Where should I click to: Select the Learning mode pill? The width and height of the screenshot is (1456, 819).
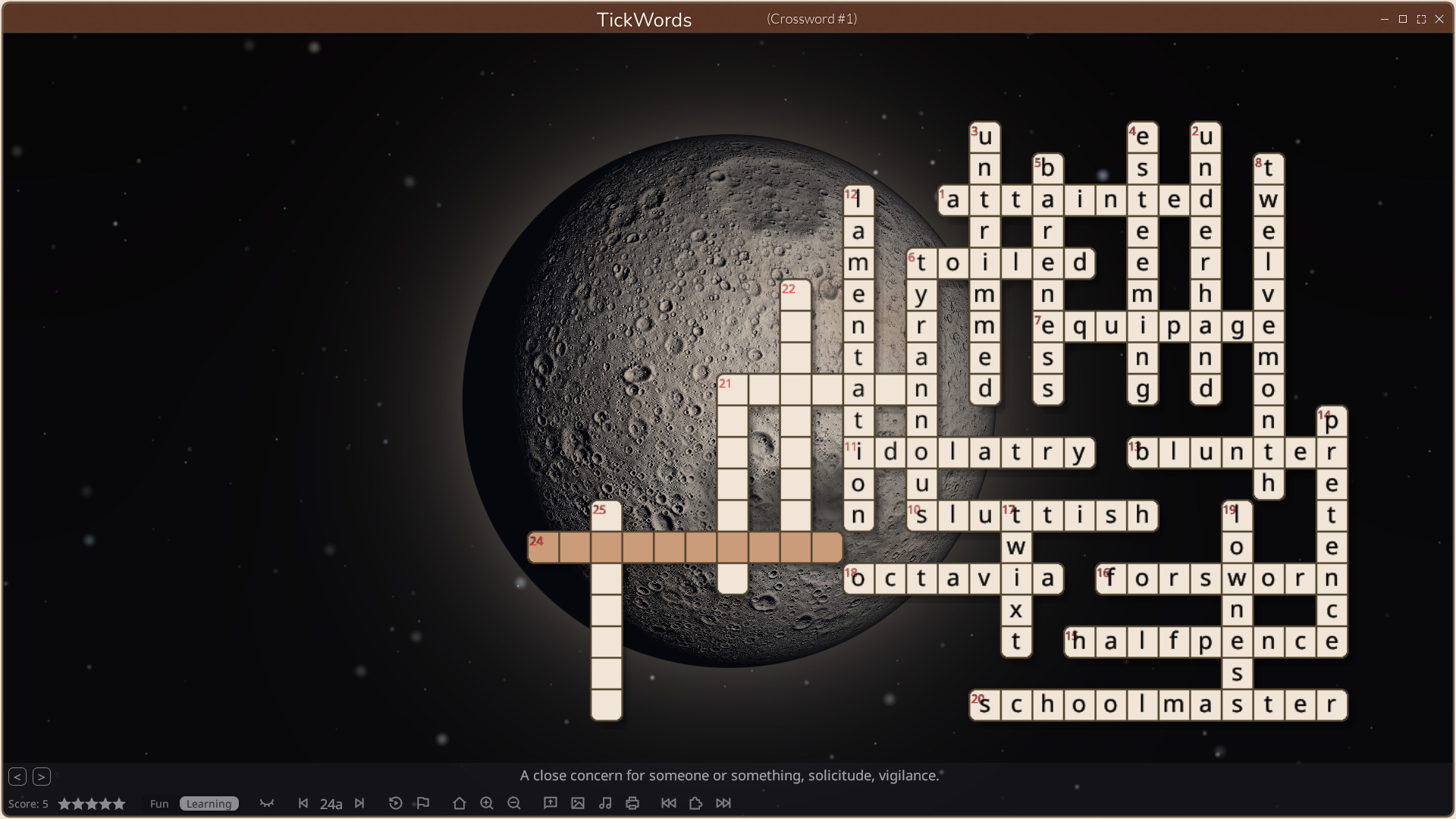[x=209, y=804]
